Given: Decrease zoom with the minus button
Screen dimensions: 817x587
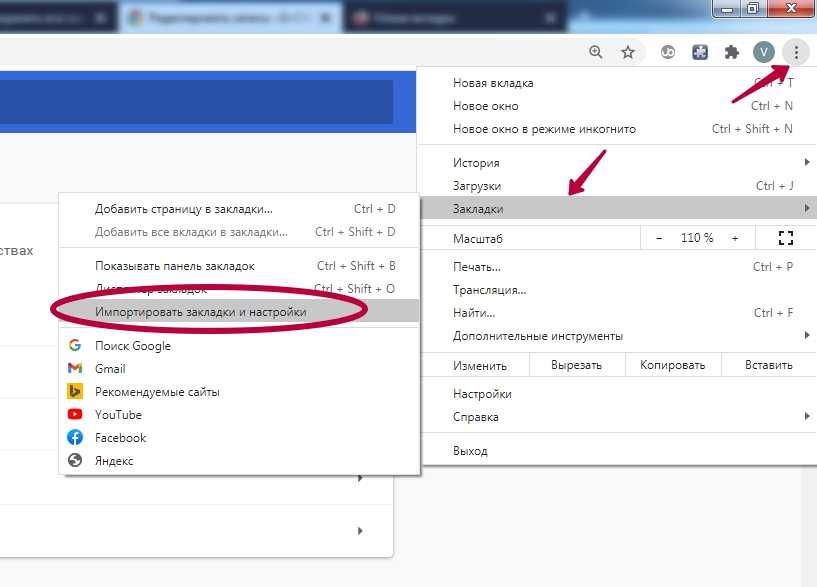Looking at the screenshot, I should pyautogui.click(x=659, y=238).
